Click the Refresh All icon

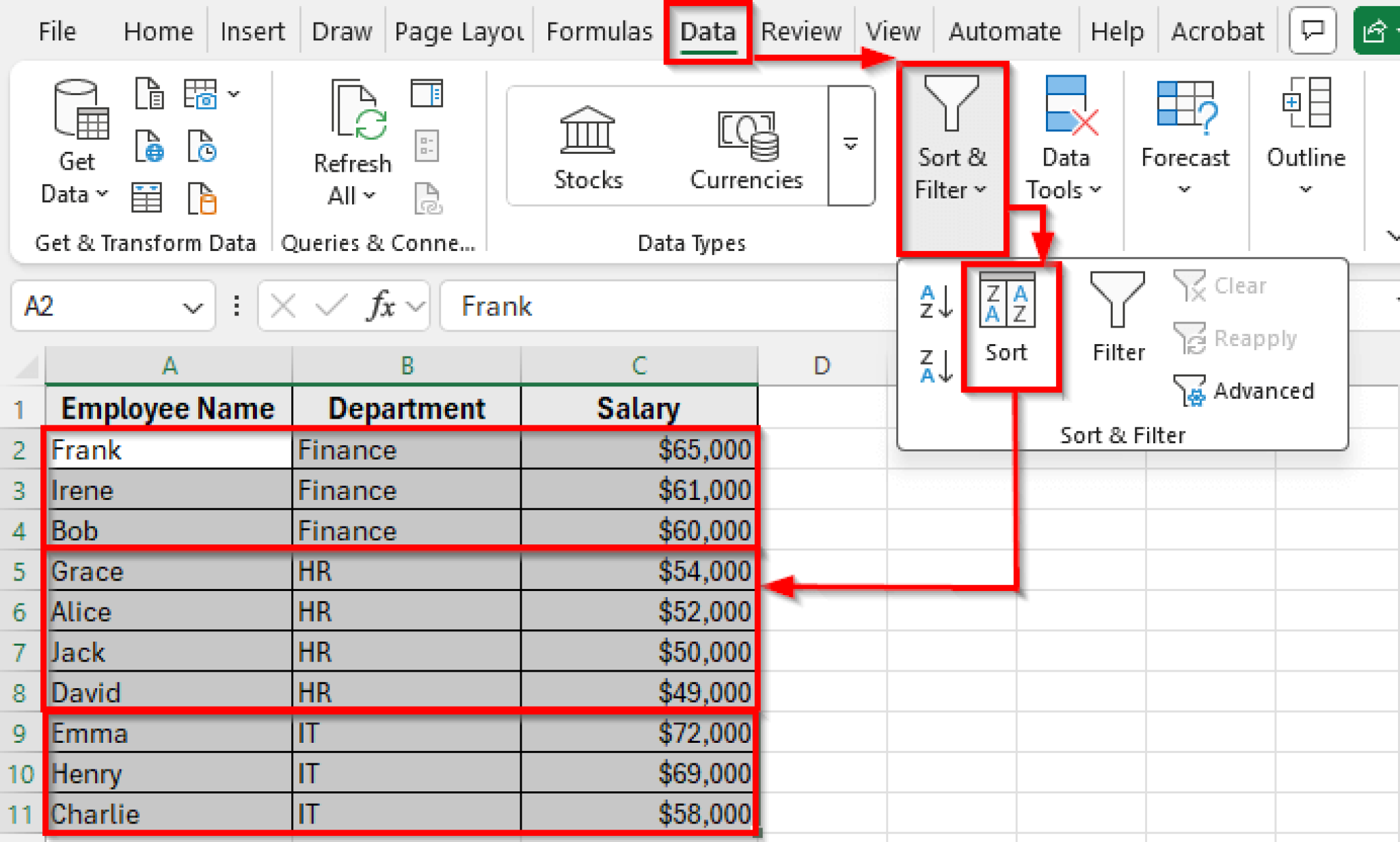click(x=353, y=137)
